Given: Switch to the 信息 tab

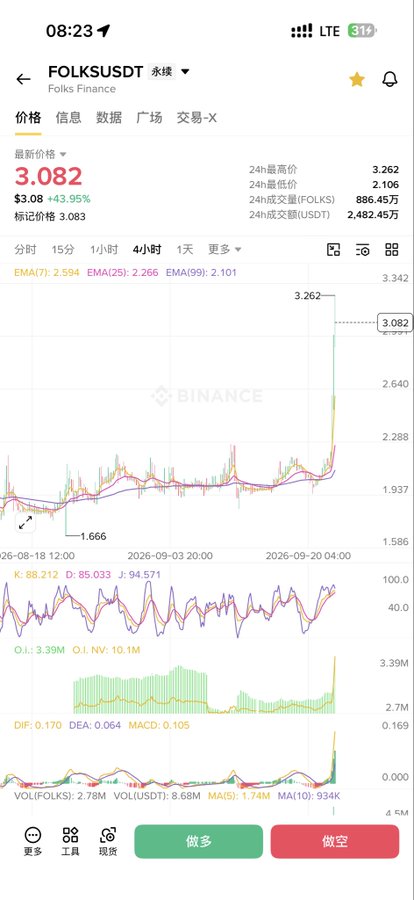Looking at the screenshot, I should click(x=68, y=118).
